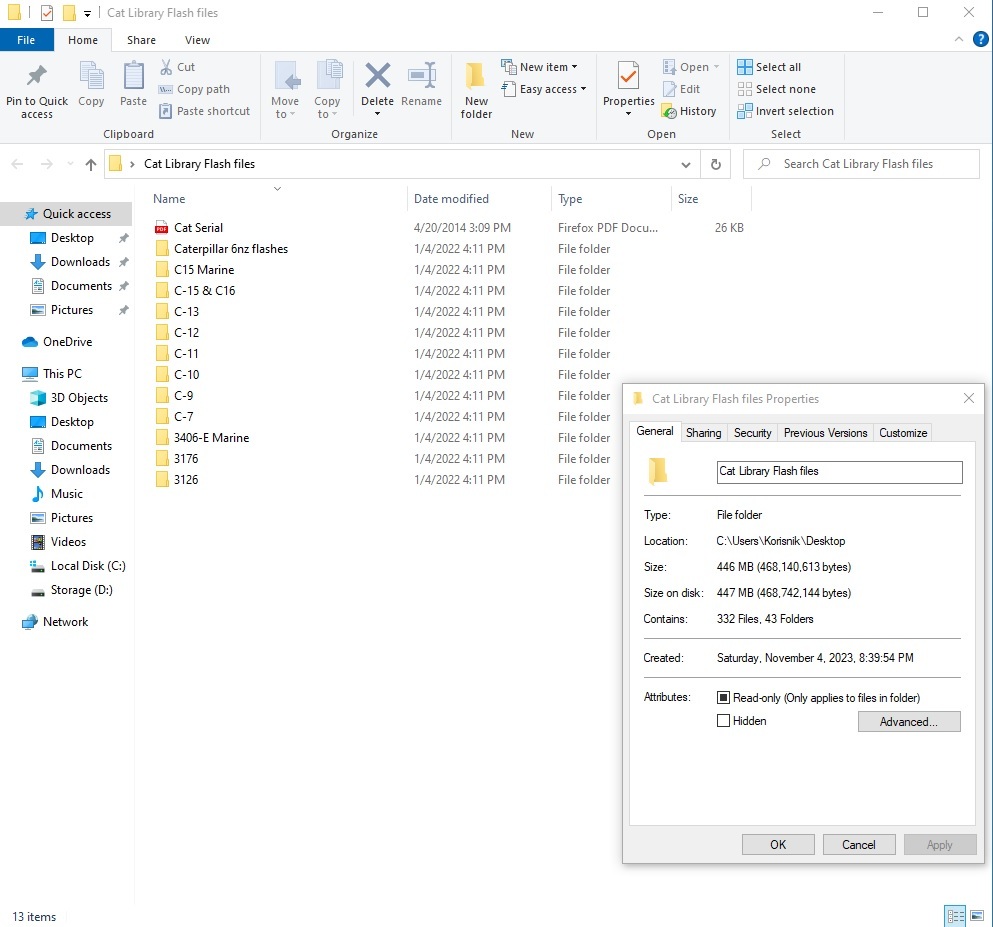Expand the Open button dropdown in ribbon

tap(717, 66)
